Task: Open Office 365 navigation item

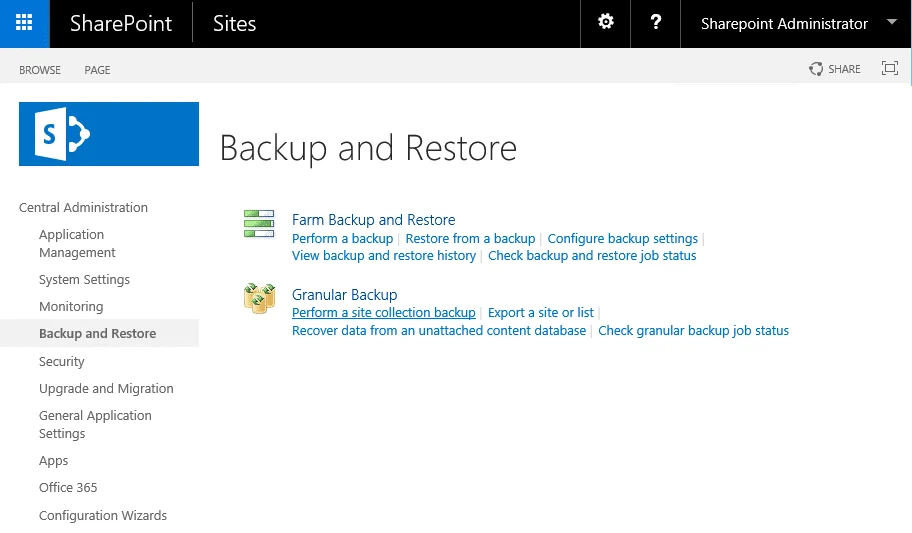Action: click(68, 488)
